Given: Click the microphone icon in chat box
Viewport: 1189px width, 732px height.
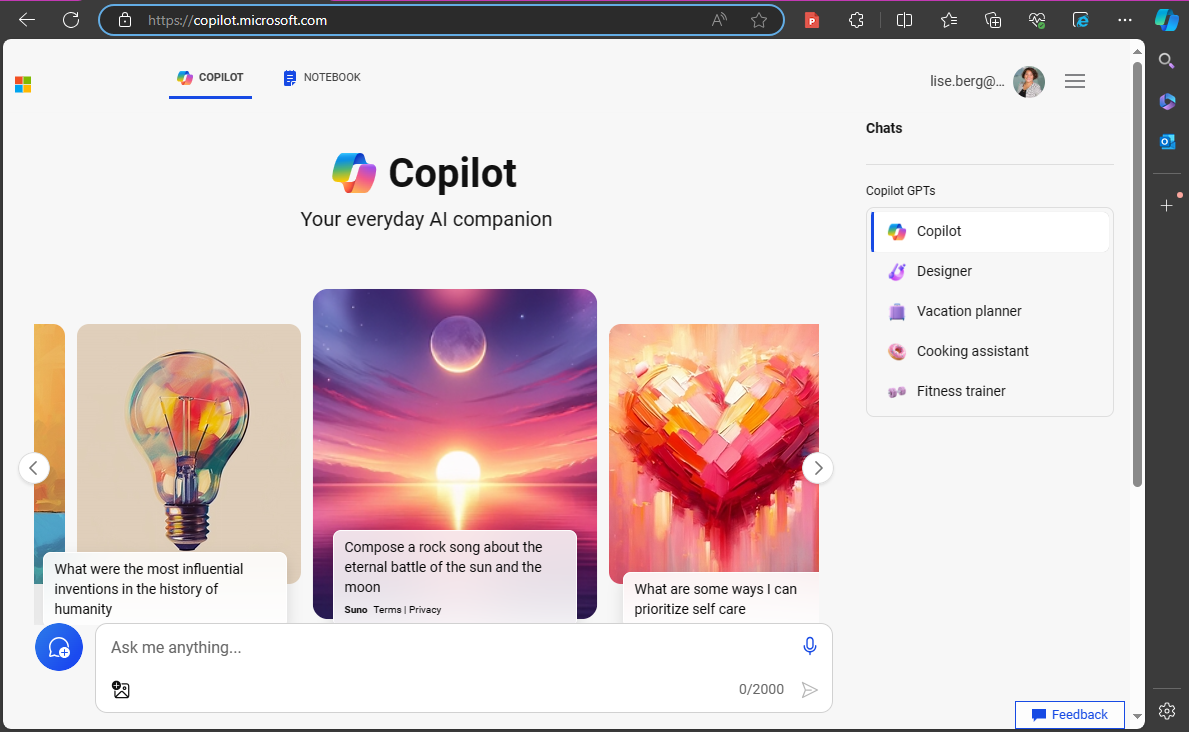Looking at the screenshot, I should (810, 646).
